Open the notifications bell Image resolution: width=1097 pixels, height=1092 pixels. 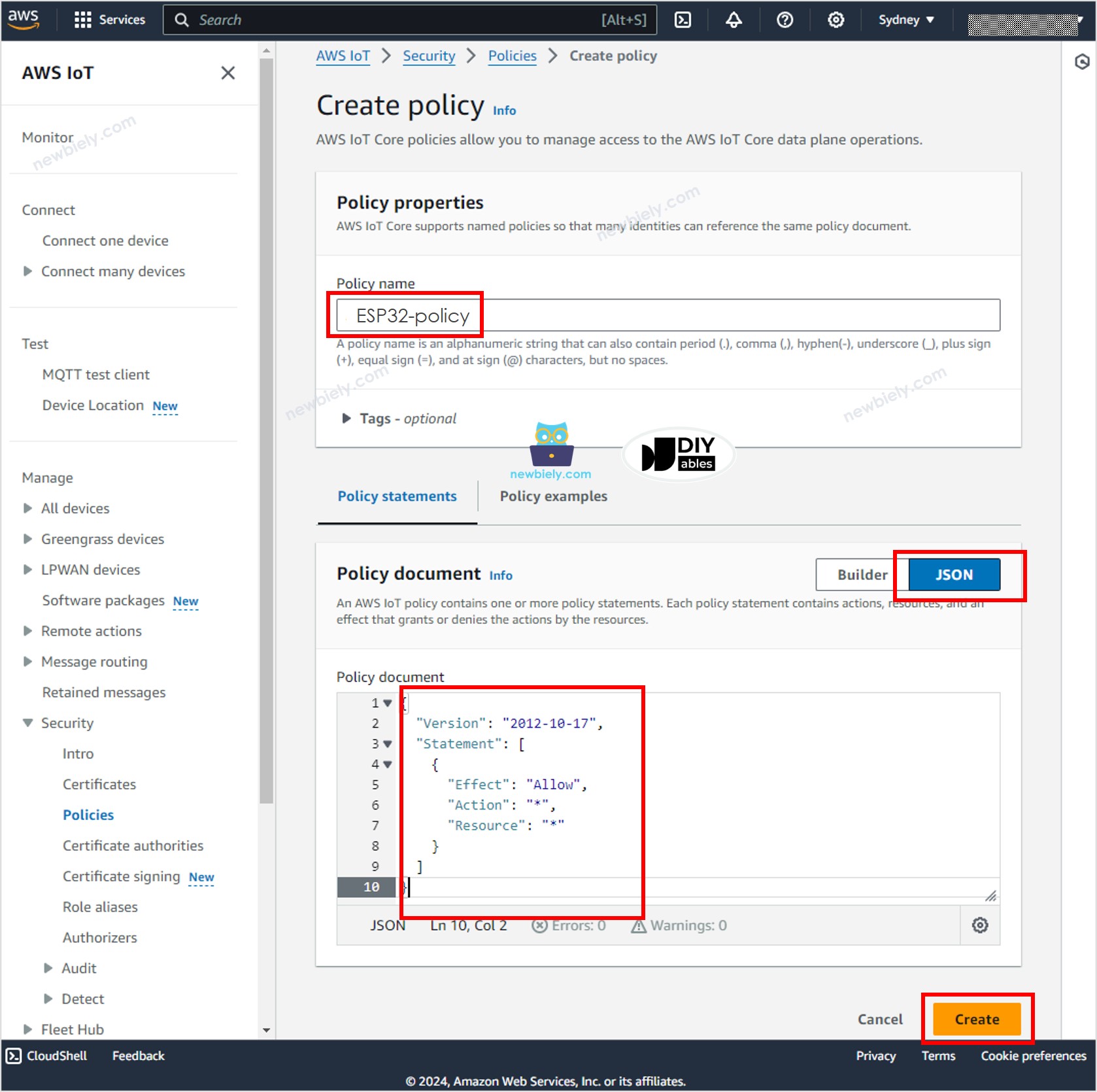pyautogui.click(x=733, y=20)
